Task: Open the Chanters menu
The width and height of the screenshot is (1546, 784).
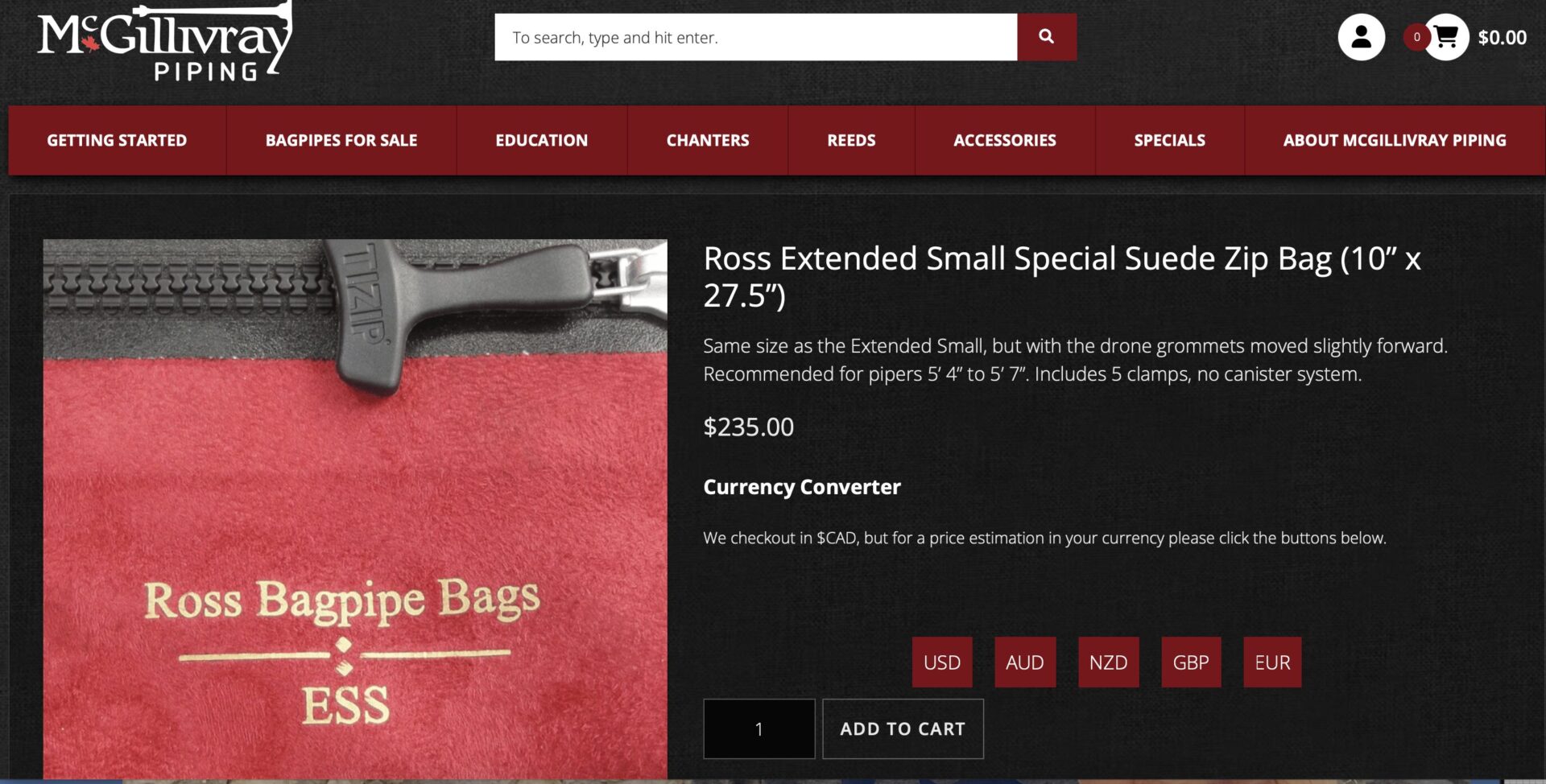Action: [708, 140]
